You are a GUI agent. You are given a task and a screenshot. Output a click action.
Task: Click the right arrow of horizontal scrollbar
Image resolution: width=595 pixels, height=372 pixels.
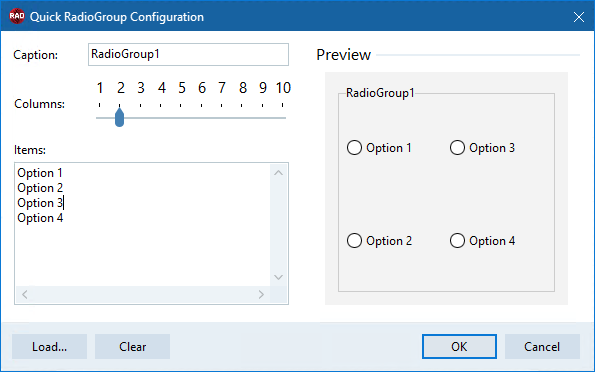coord(261,295)
